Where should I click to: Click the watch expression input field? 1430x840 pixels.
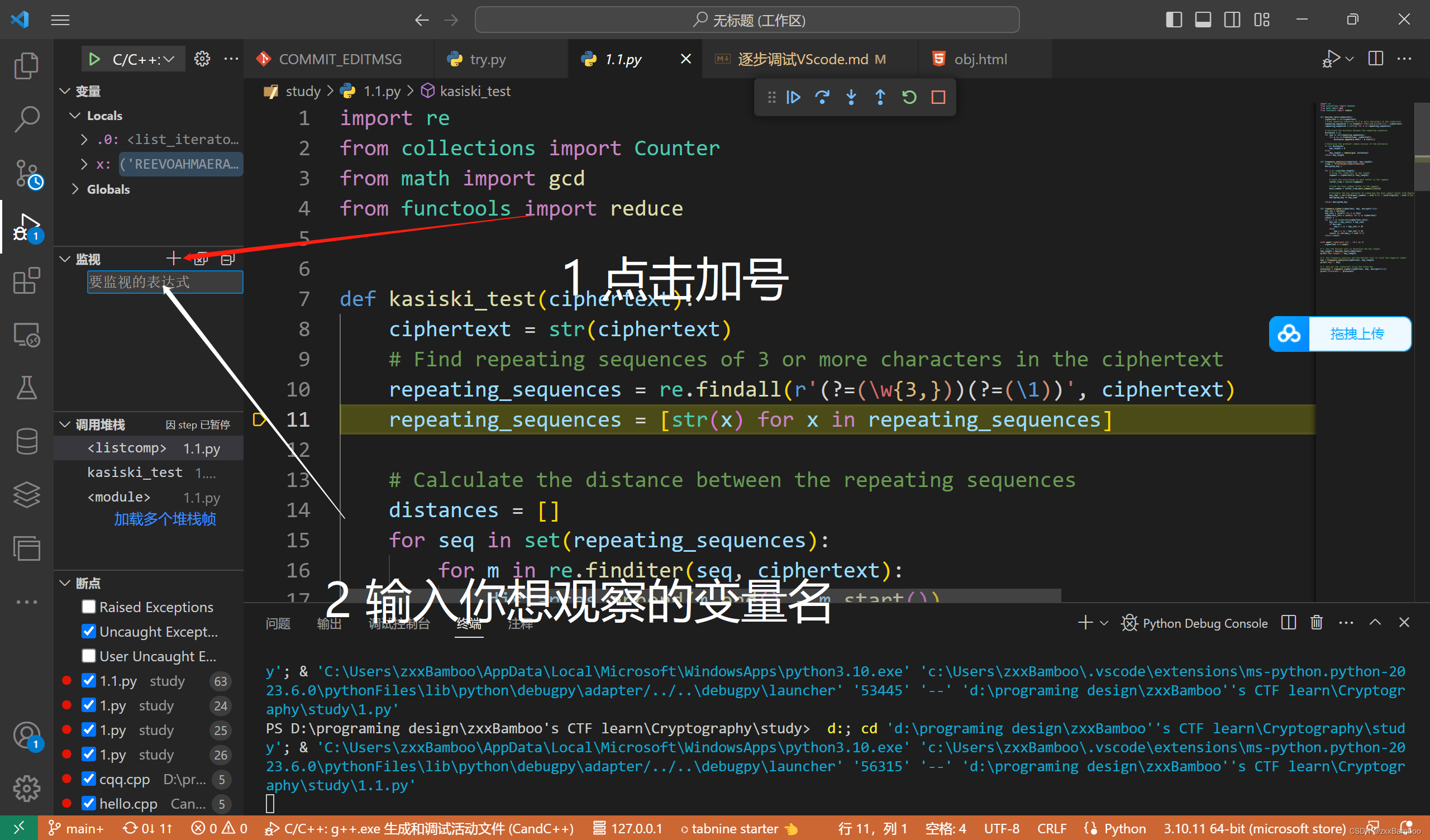pyautogui.click(x=165, y=282)
